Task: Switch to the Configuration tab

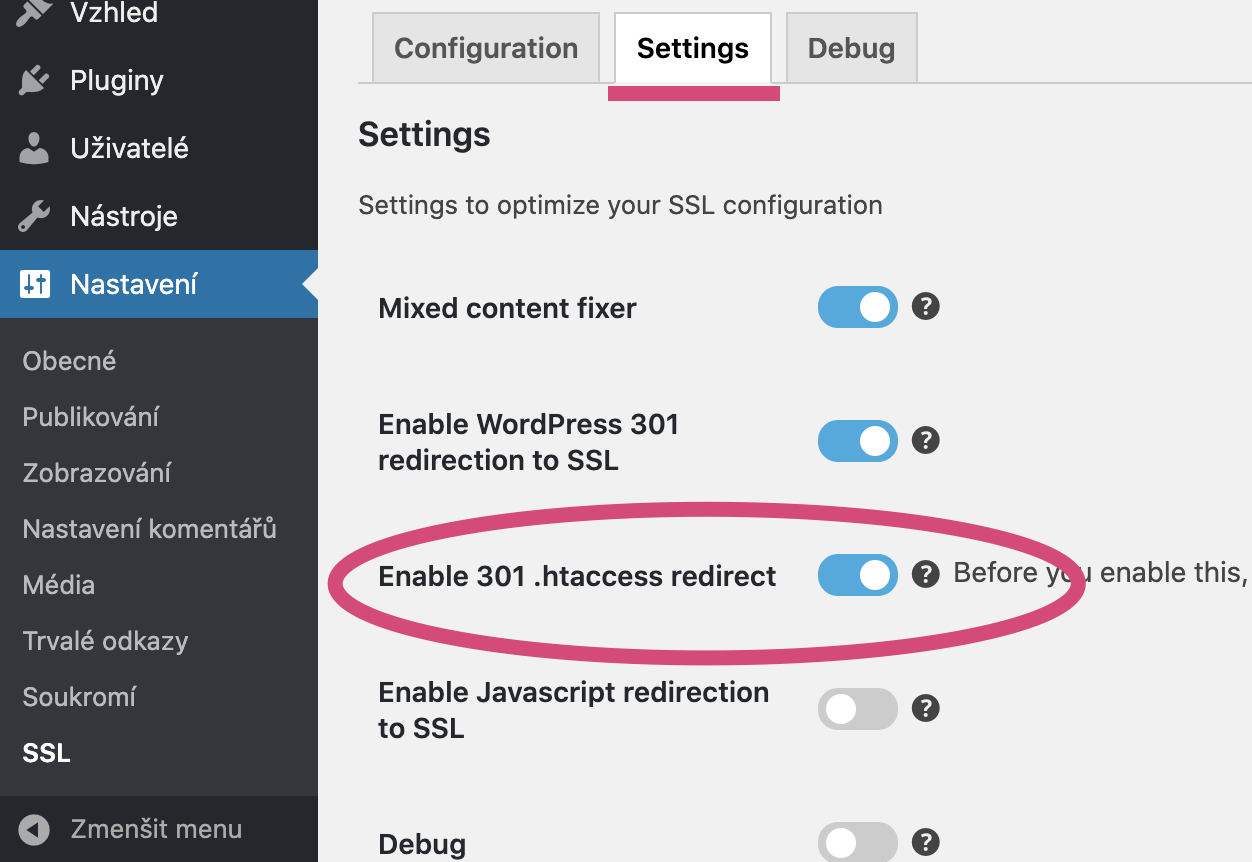Action: point(486,48)
